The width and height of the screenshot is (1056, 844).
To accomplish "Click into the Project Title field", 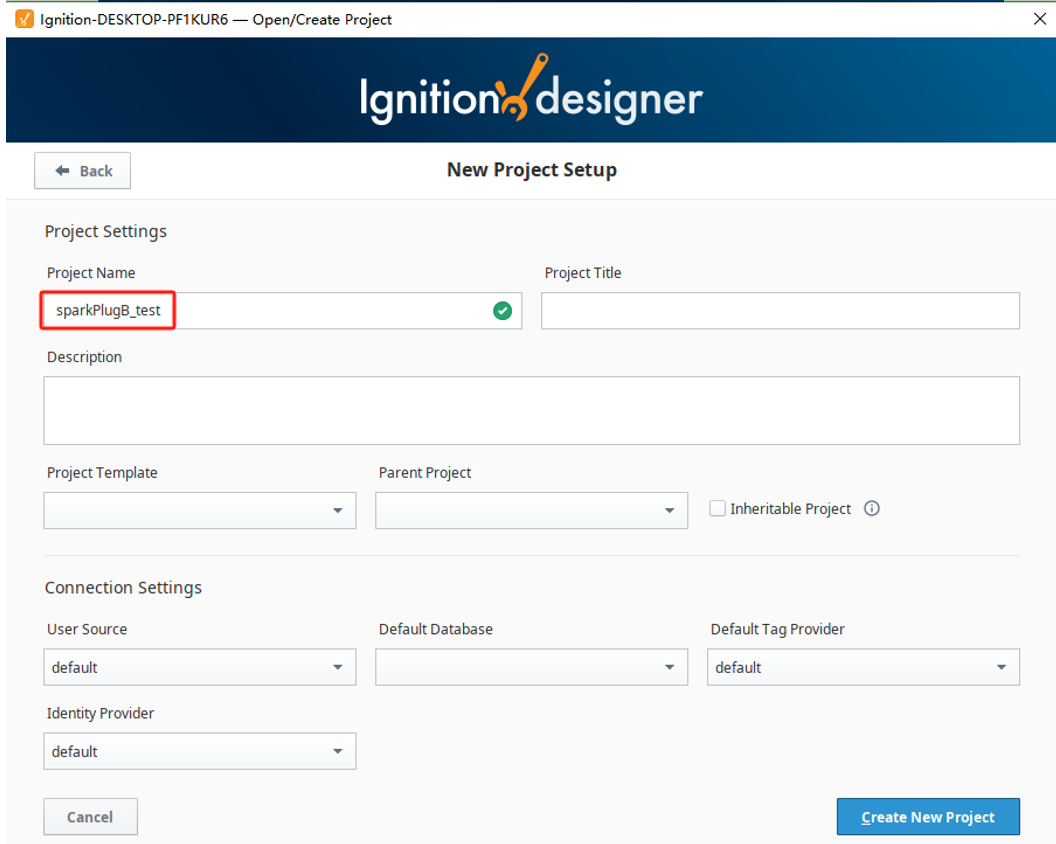I will (781, 311).
